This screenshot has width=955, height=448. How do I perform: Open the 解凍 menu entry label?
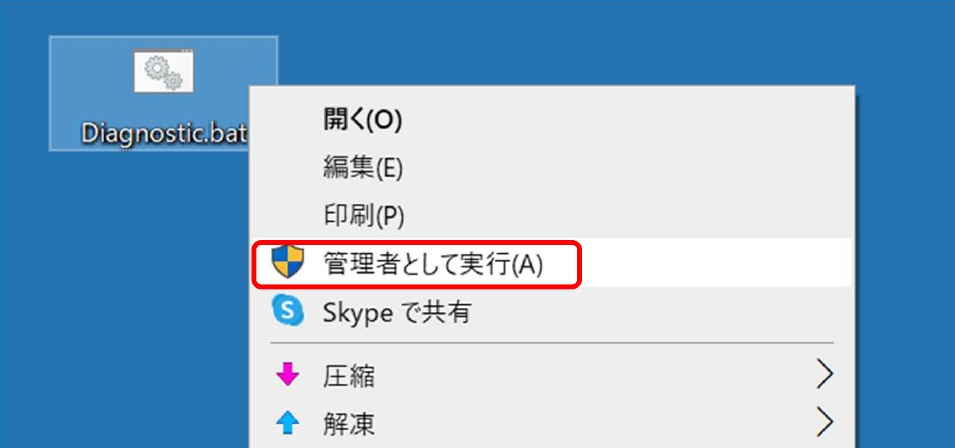pos(348,424)
